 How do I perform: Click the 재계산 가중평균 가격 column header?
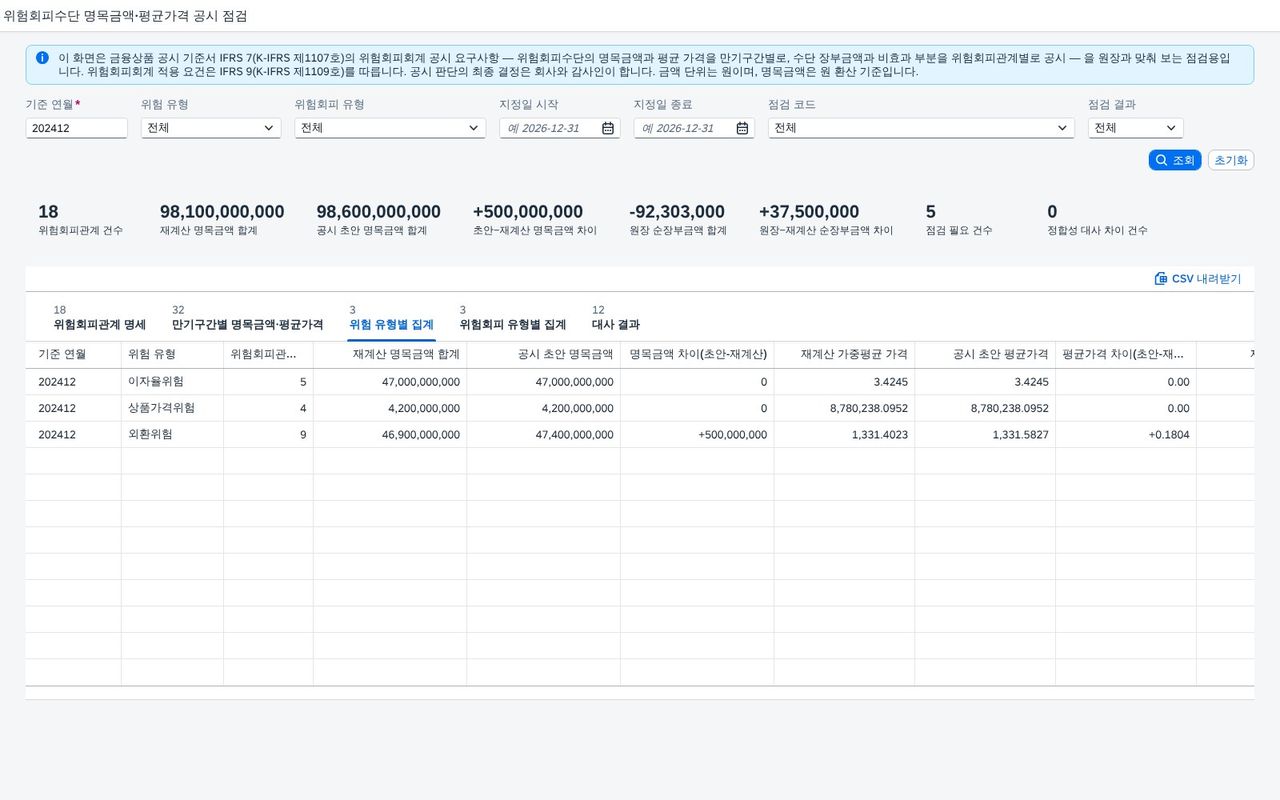844,355
